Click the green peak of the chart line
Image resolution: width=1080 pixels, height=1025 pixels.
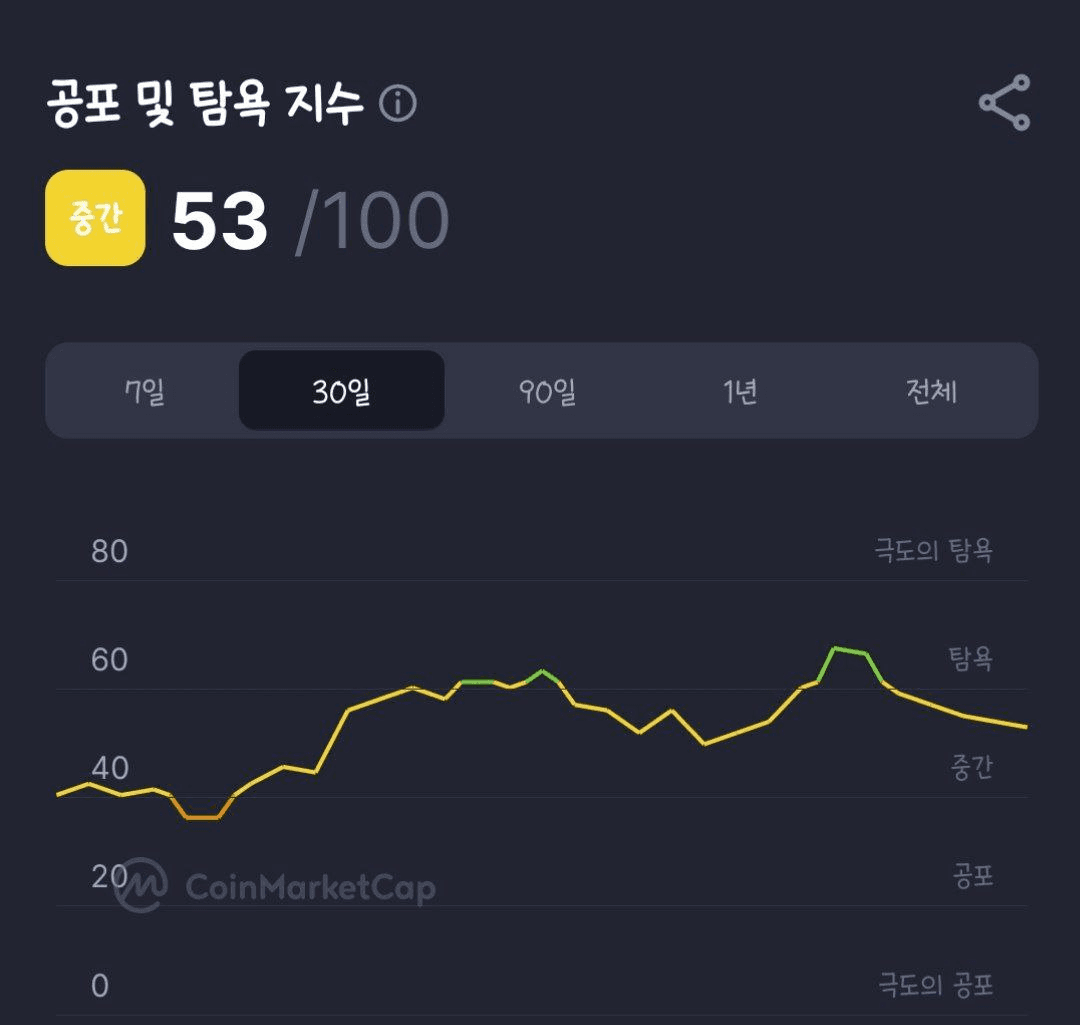tap(849, 651)
